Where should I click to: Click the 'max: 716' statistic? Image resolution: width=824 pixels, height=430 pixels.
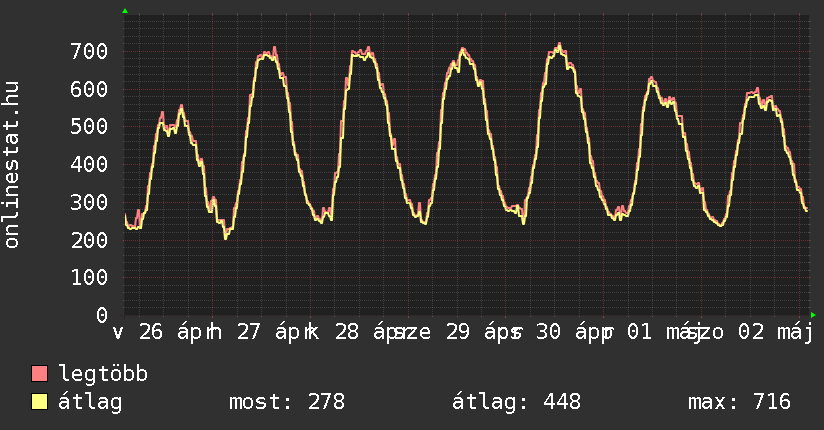click(739, 402)
